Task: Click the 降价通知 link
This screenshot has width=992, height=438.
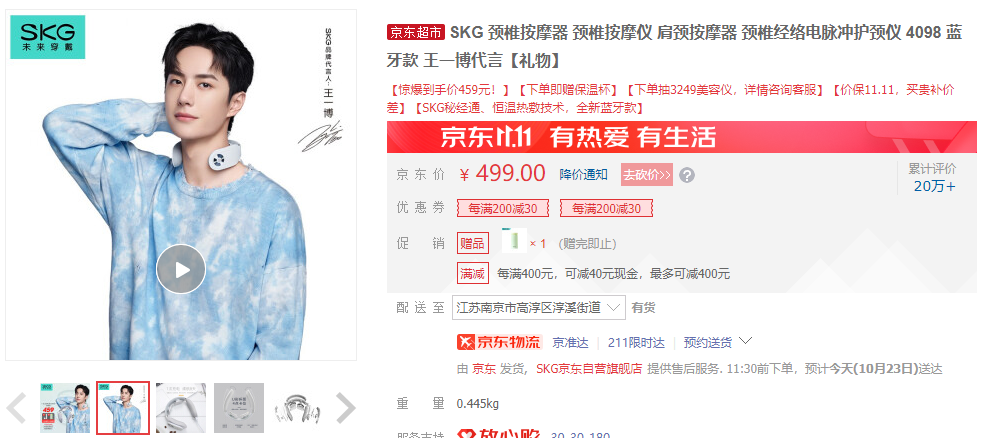Action: click(583, 175)
